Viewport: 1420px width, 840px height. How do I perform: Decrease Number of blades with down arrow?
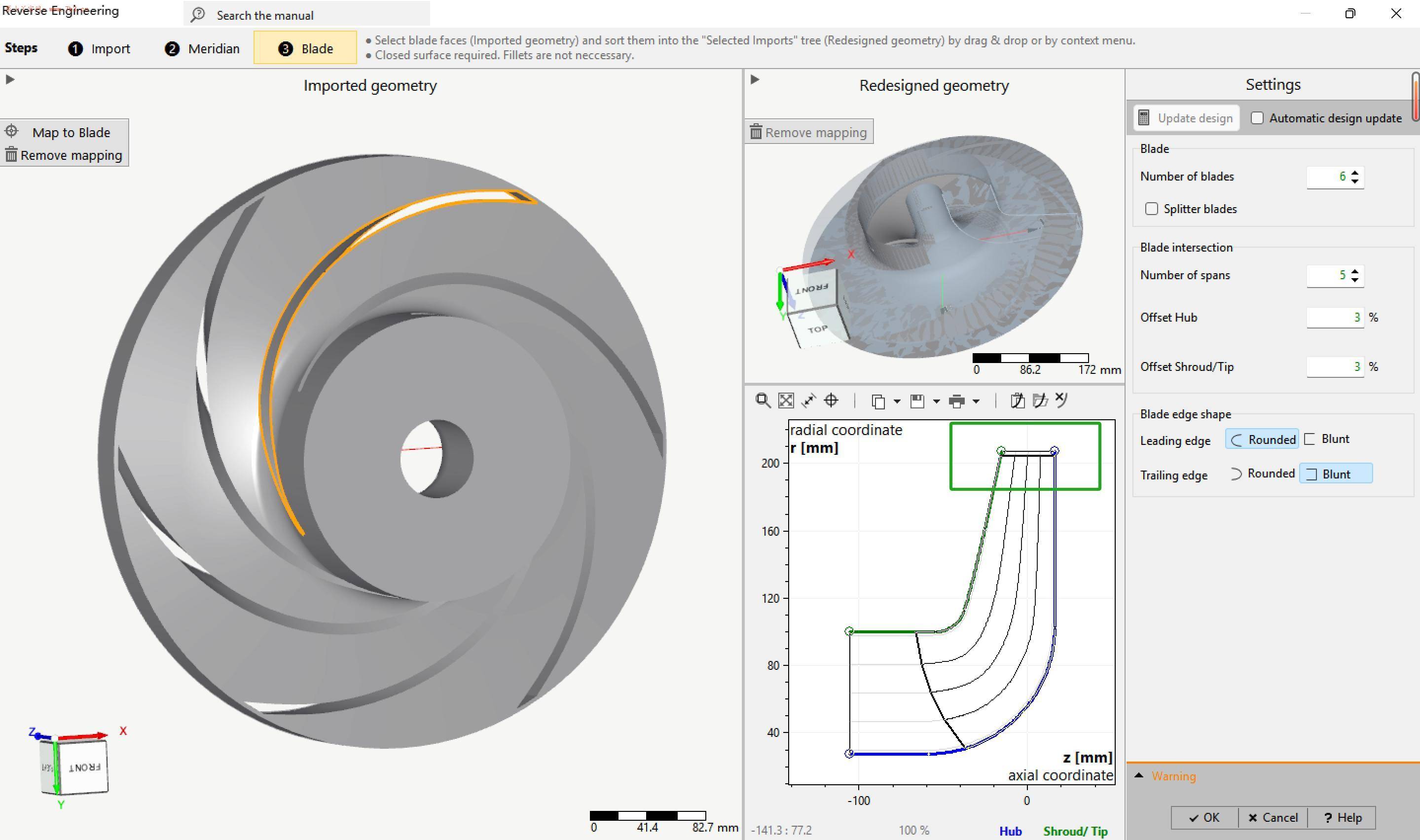point(1355,181)
